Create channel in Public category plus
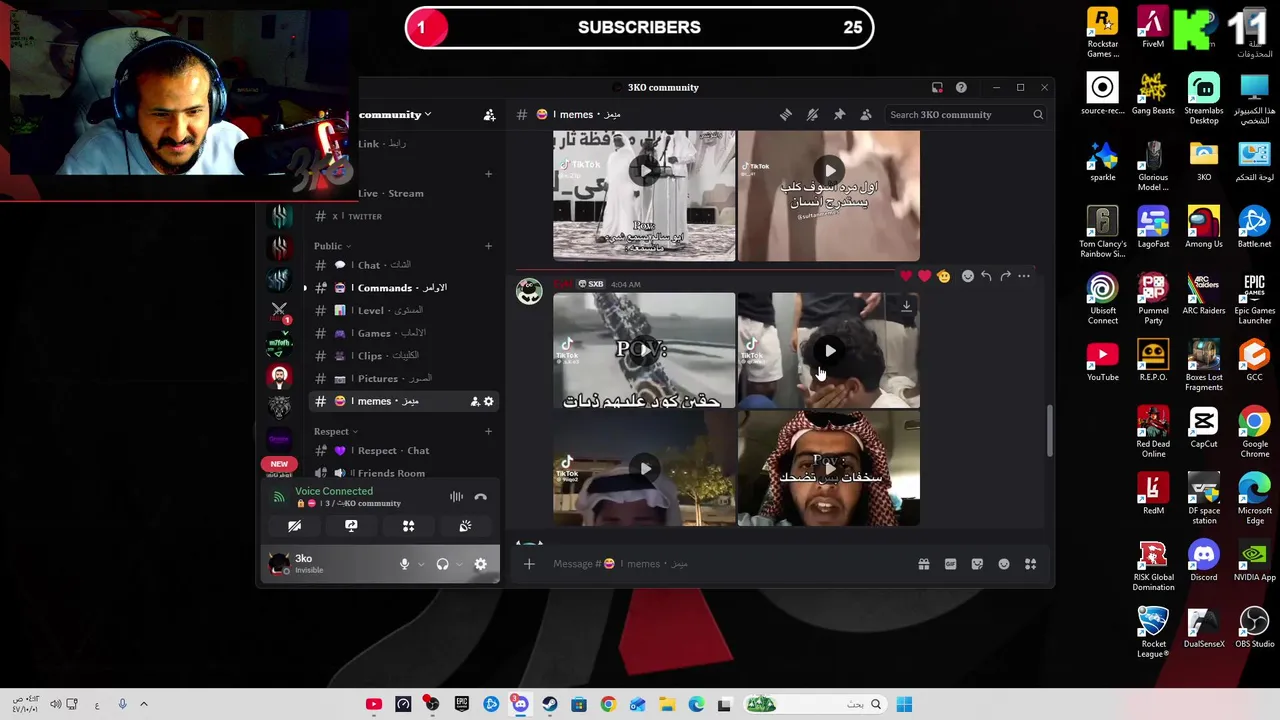This screenshot has width=1280, height=720. (488, 246)
